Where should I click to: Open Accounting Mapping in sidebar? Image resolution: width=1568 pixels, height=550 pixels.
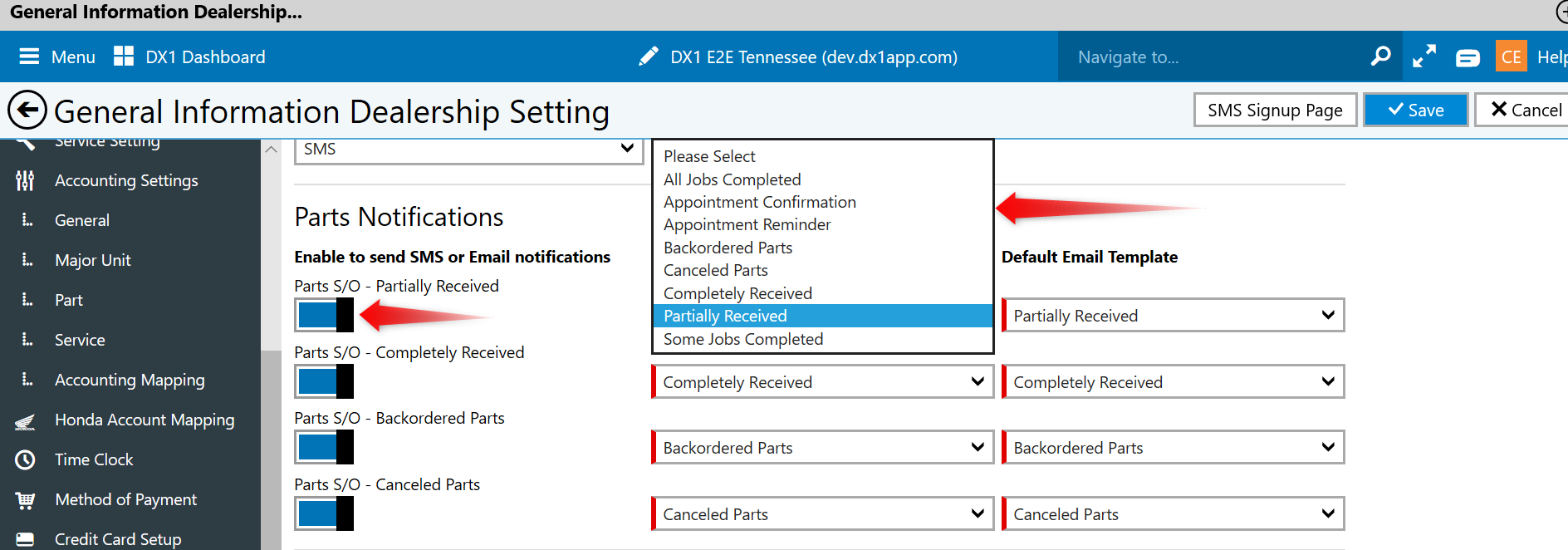pyautogui.click(x=130, y=380)
